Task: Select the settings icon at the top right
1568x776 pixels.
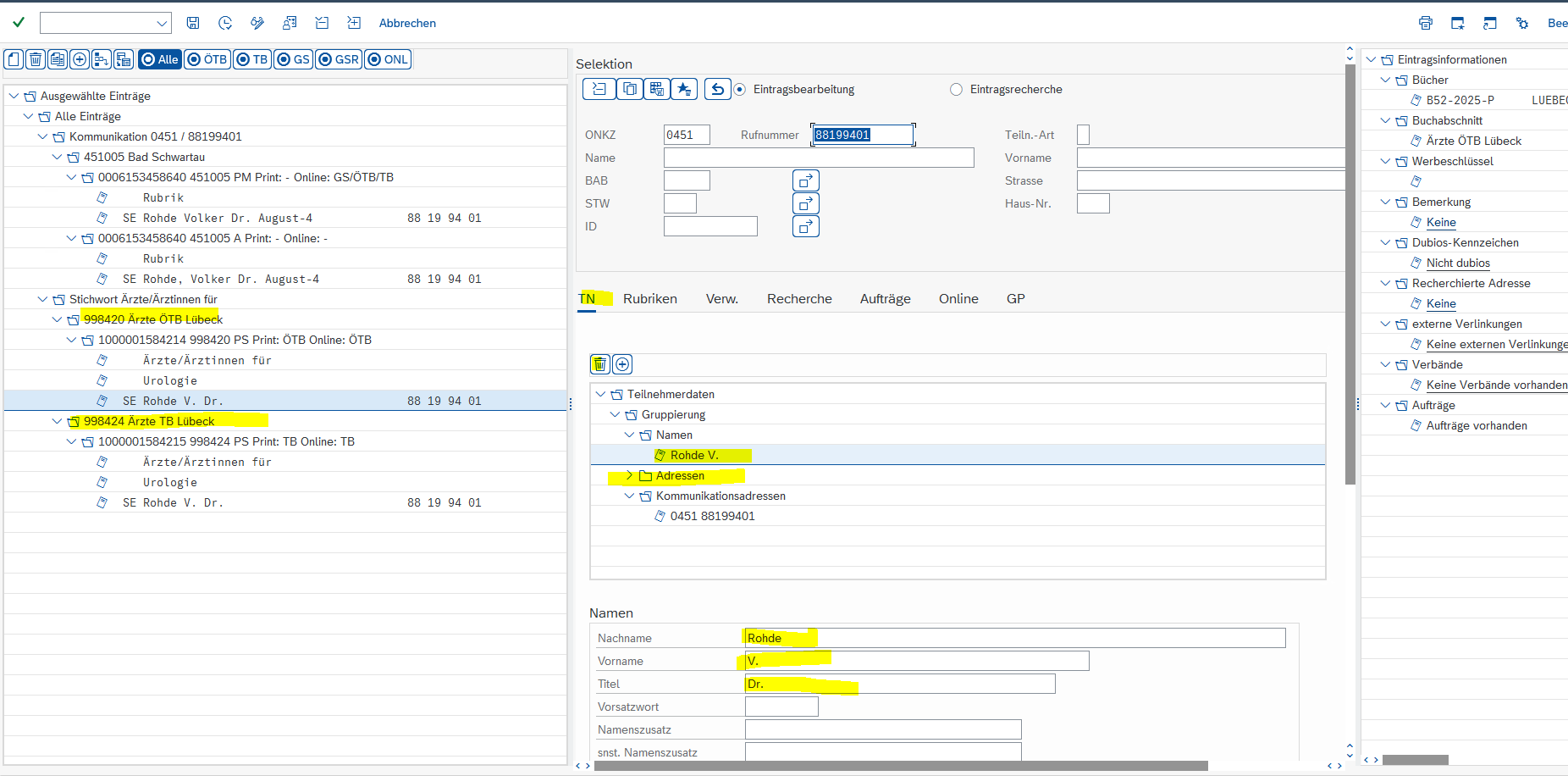Action: [1522, 23]
